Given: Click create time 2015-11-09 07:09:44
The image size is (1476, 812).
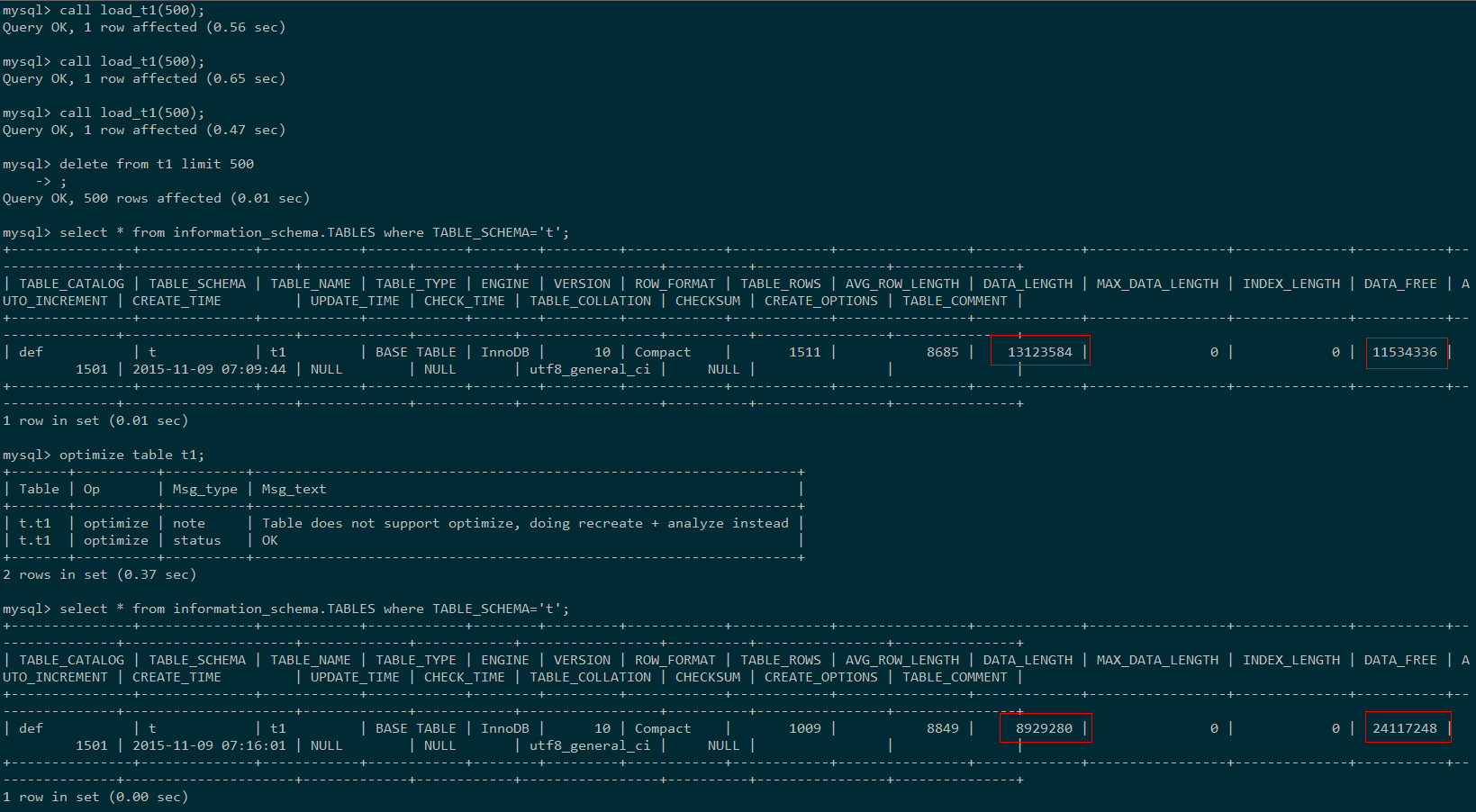Looking at the screenshot, I should point(209,369).
